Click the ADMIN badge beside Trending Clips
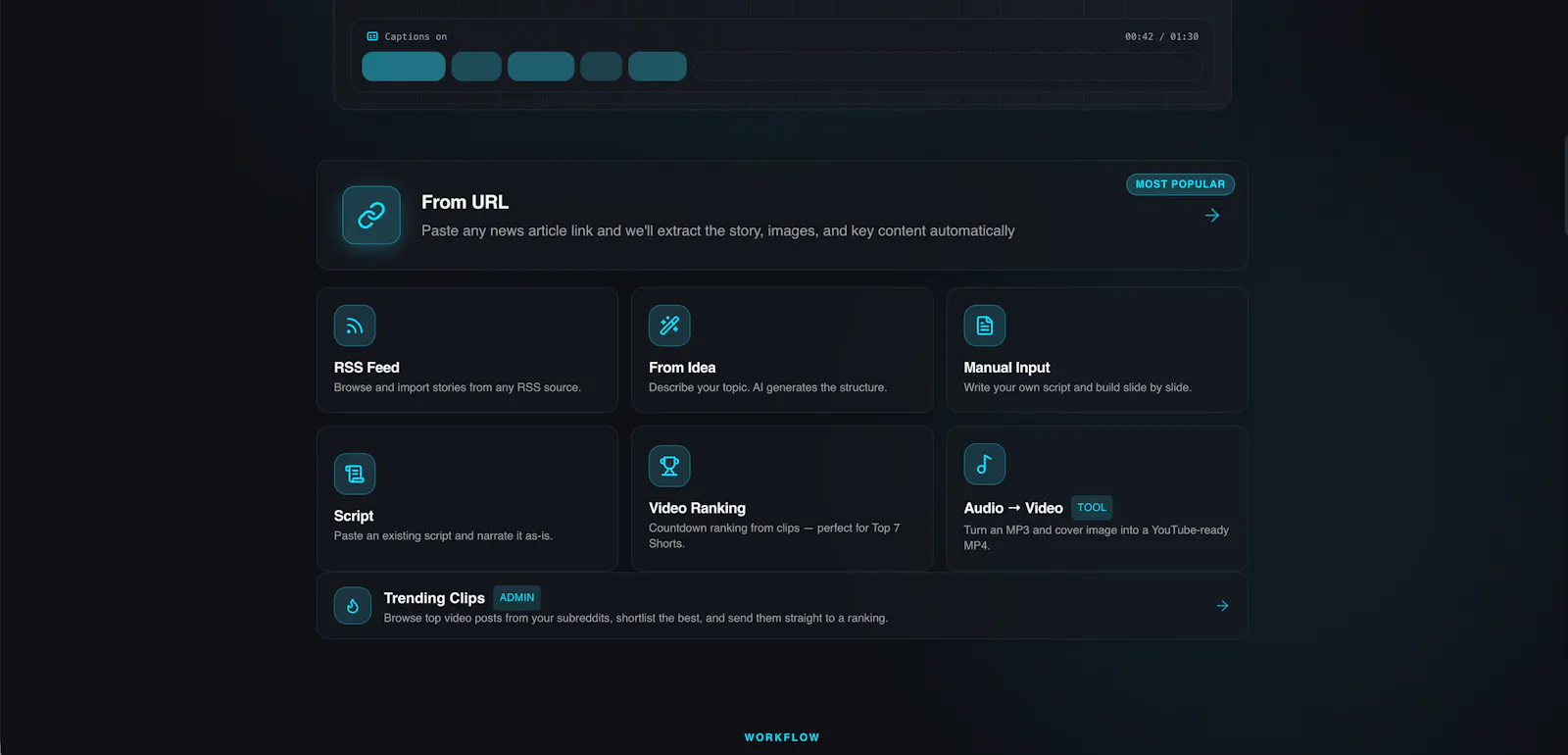This screenshot has width=1568, height=755. point(516,597)
